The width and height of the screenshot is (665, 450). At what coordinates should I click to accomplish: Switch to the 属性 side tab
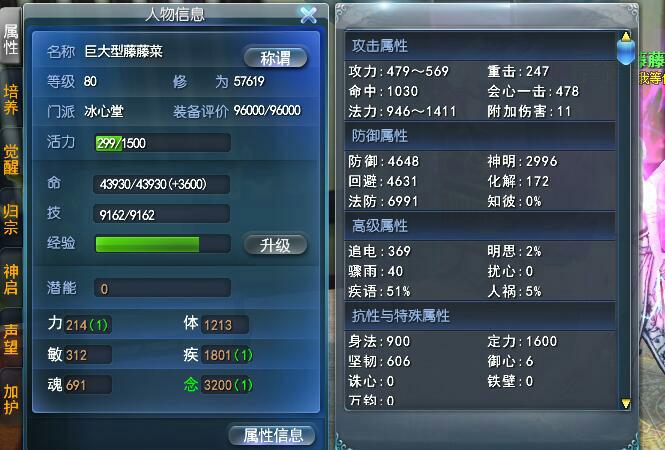point(11,39)
